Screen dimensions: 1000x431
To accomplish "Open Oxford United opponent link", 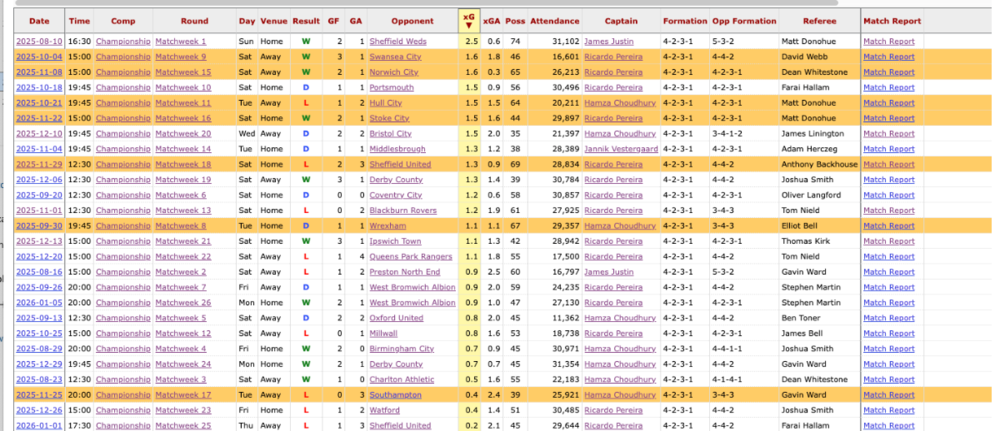I will point(397,318).
